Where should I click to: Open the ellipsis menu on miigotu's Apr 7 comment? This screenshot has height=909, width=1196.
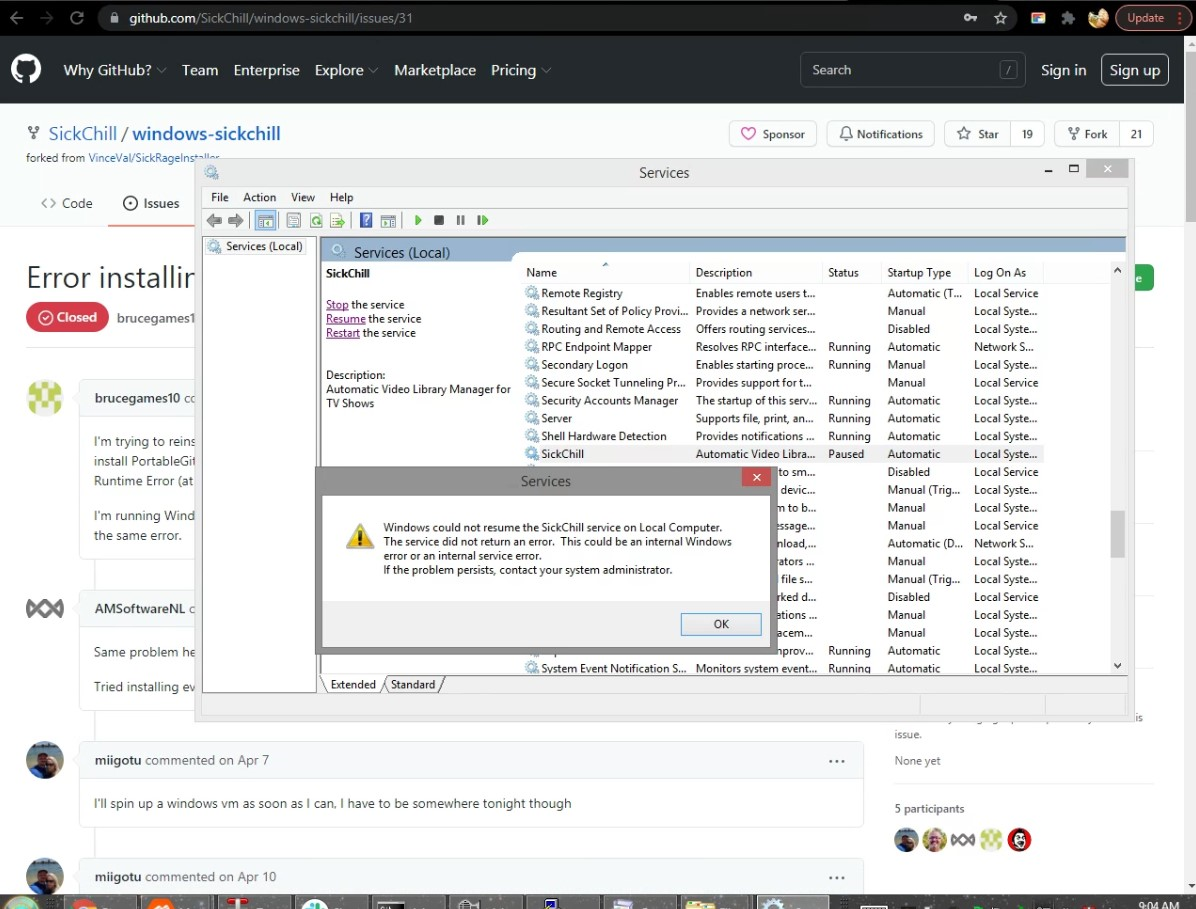tap(837, 760)
